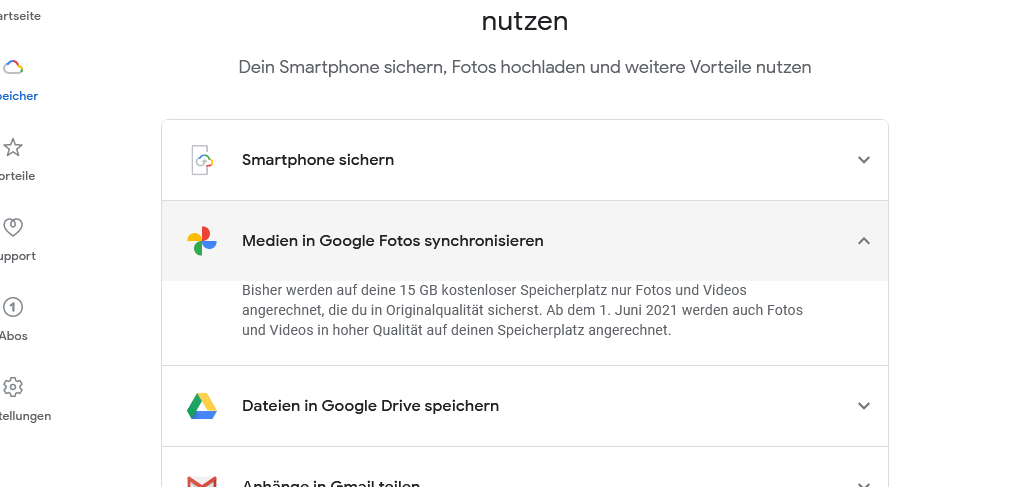Click Dateien in Google Drive speichern heading
1018x487 pixels.
pyautogui.click(x=371, y=406)
